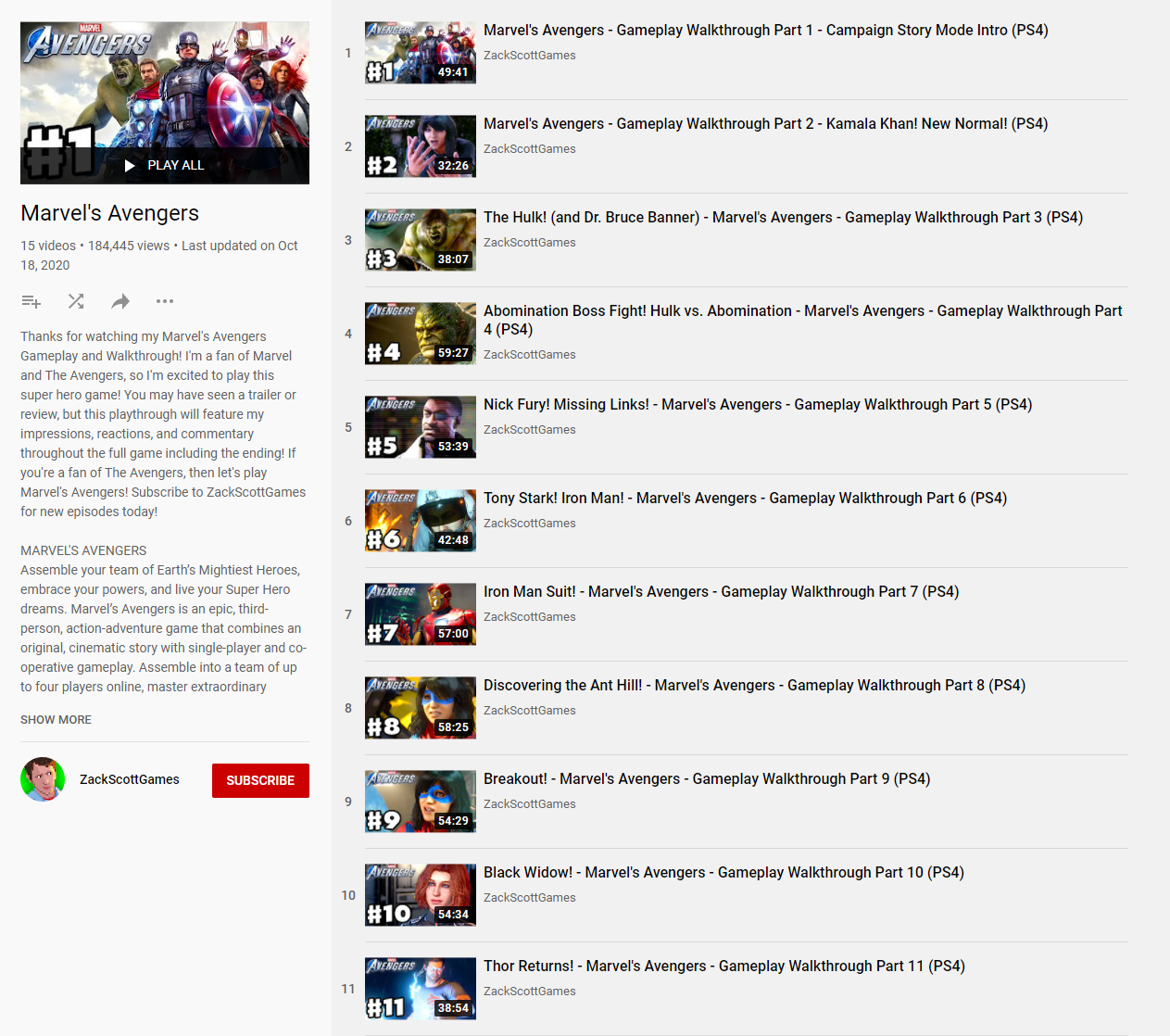Open title 'Abomination Boss Fight!' Part 4
This screenshot has width=1170, height=1036.
point(803,320)
